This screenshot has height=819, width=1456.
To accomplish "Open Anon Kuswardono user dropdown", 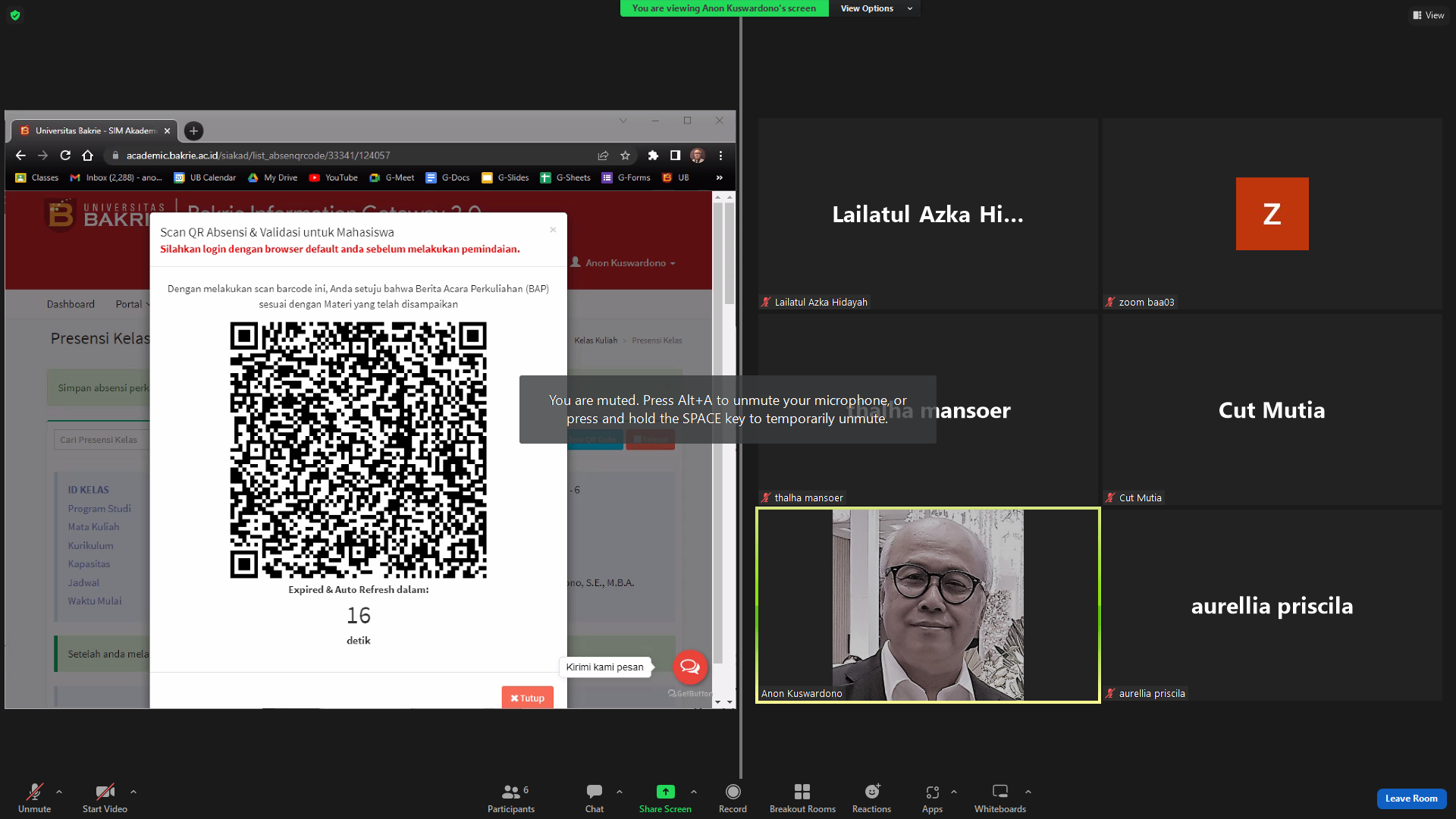I will [x=623, y=262].
